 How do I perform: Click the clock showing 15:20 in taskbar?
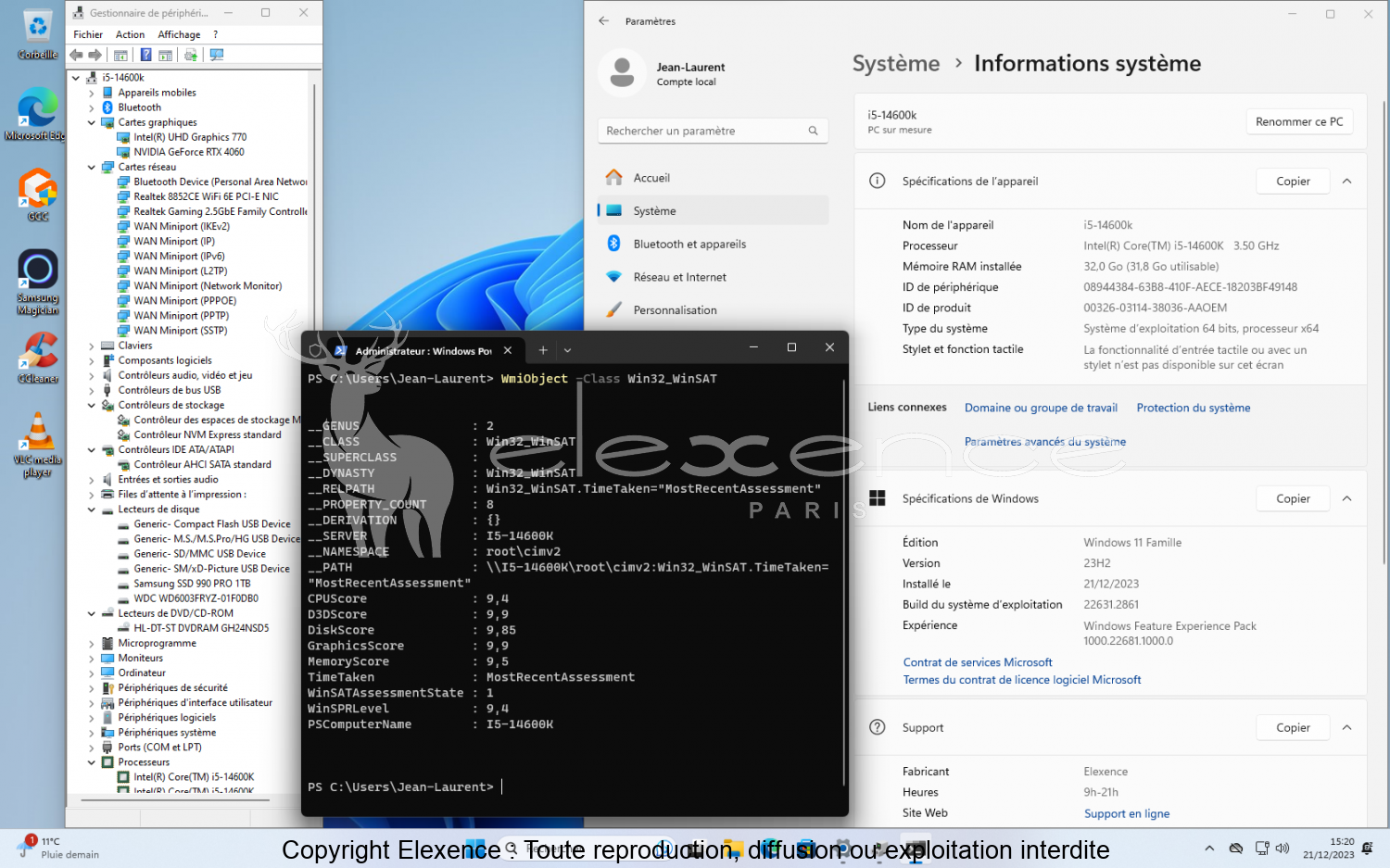point(1329,848)
